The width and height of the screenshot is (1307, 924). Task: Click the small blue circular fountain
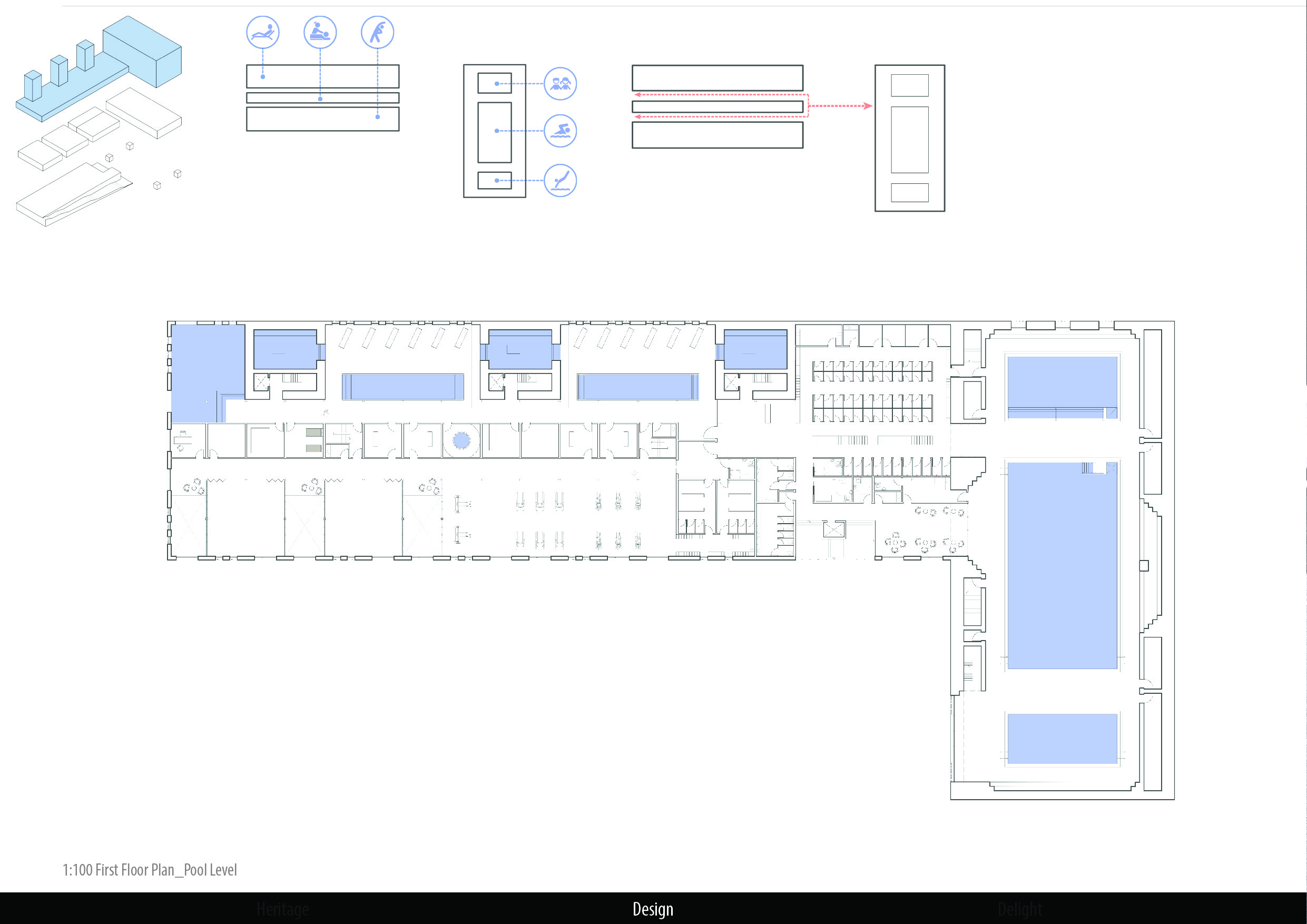coord(461,440)
